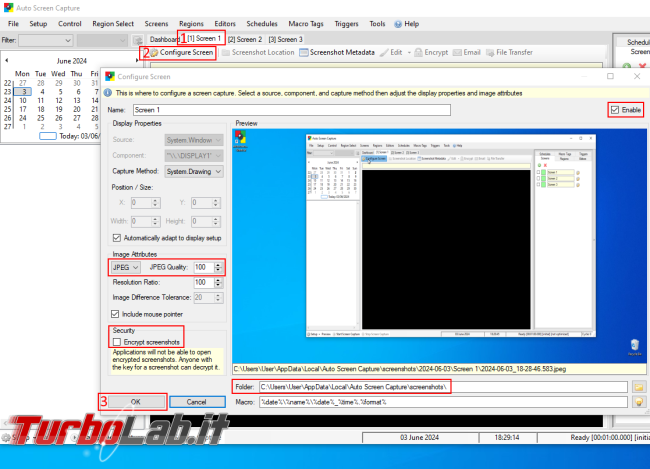The width and height of the screenshot is (650, 469).
Task: Click the Recycle Bin icon in preview
Action: [635, 347]
